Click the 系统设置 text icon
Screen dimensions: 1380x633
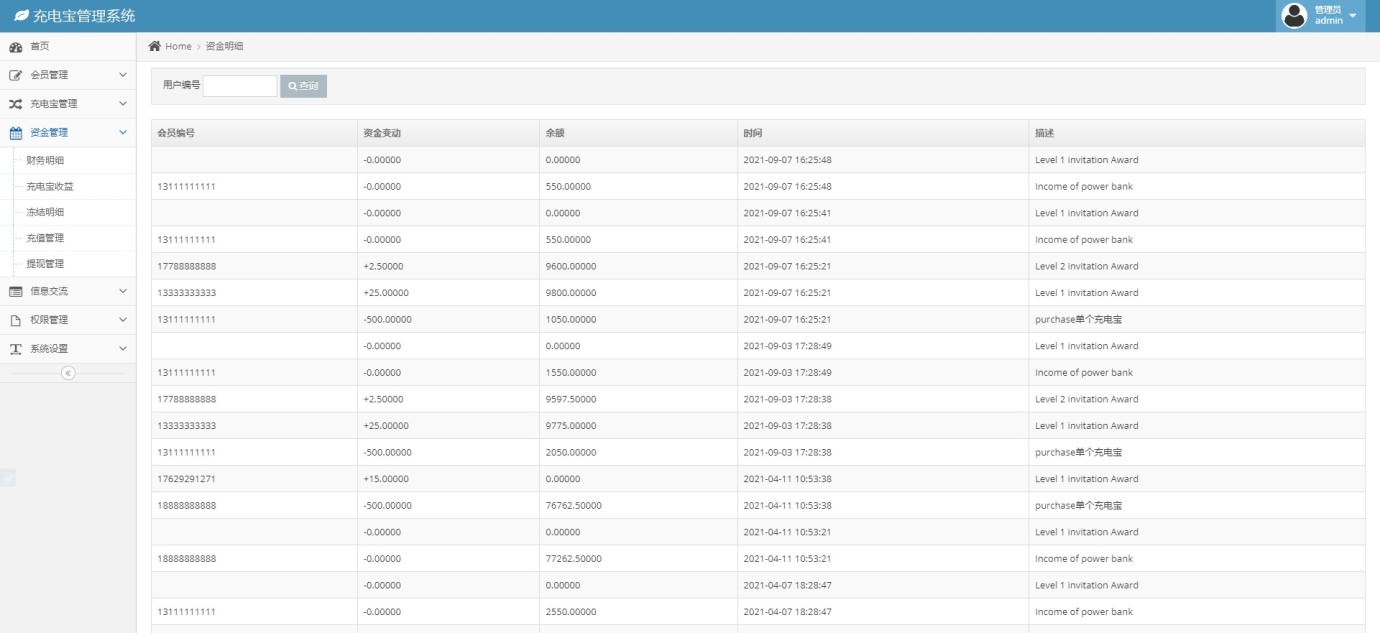click(x=16, y=349)
